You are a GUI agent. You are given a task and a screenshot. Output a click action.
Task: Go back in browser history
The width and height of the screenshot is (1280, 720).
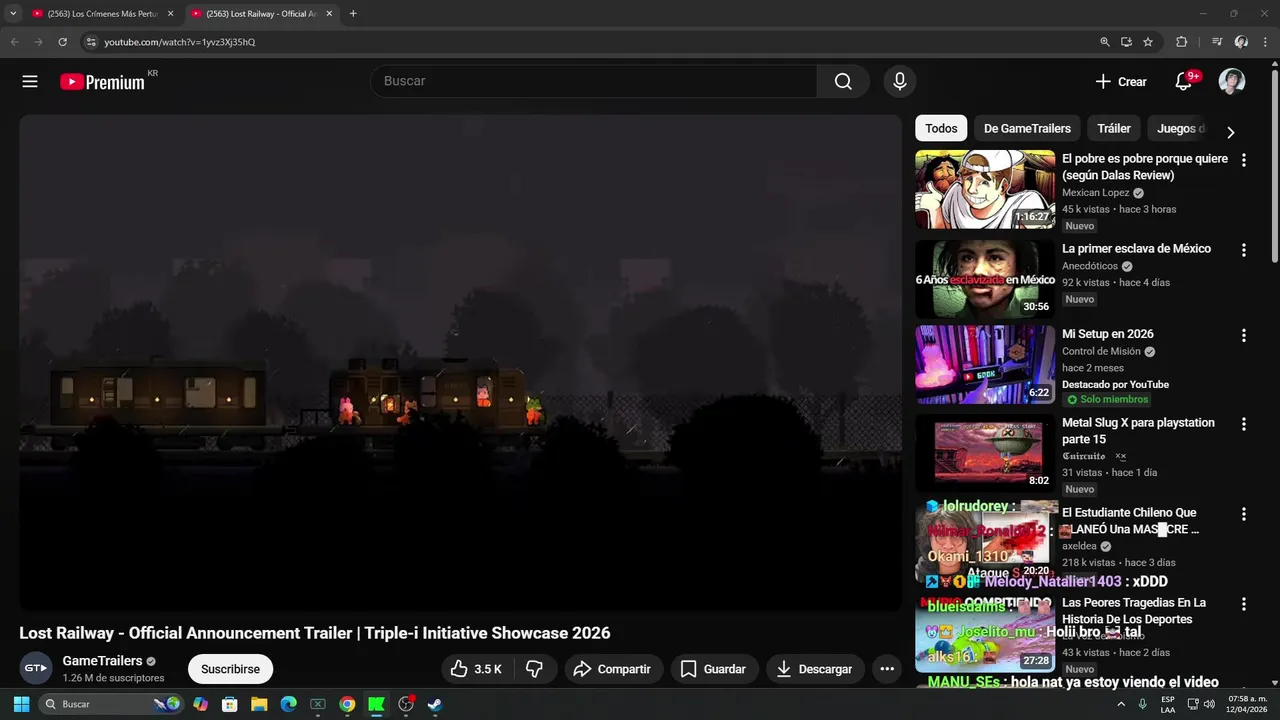coord(15,42)
